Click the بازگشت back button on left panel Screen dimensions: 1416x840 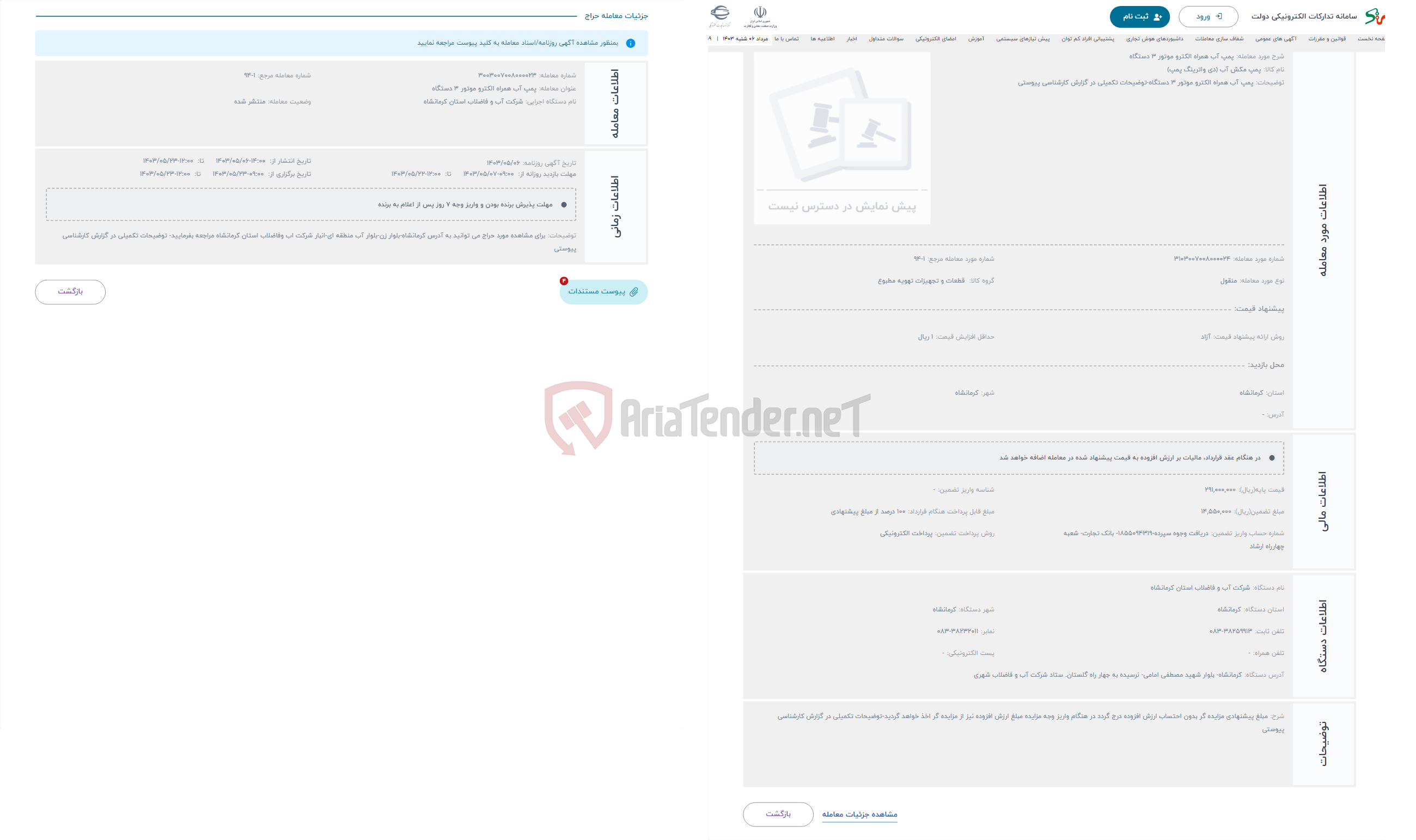[x=69, y=291]
